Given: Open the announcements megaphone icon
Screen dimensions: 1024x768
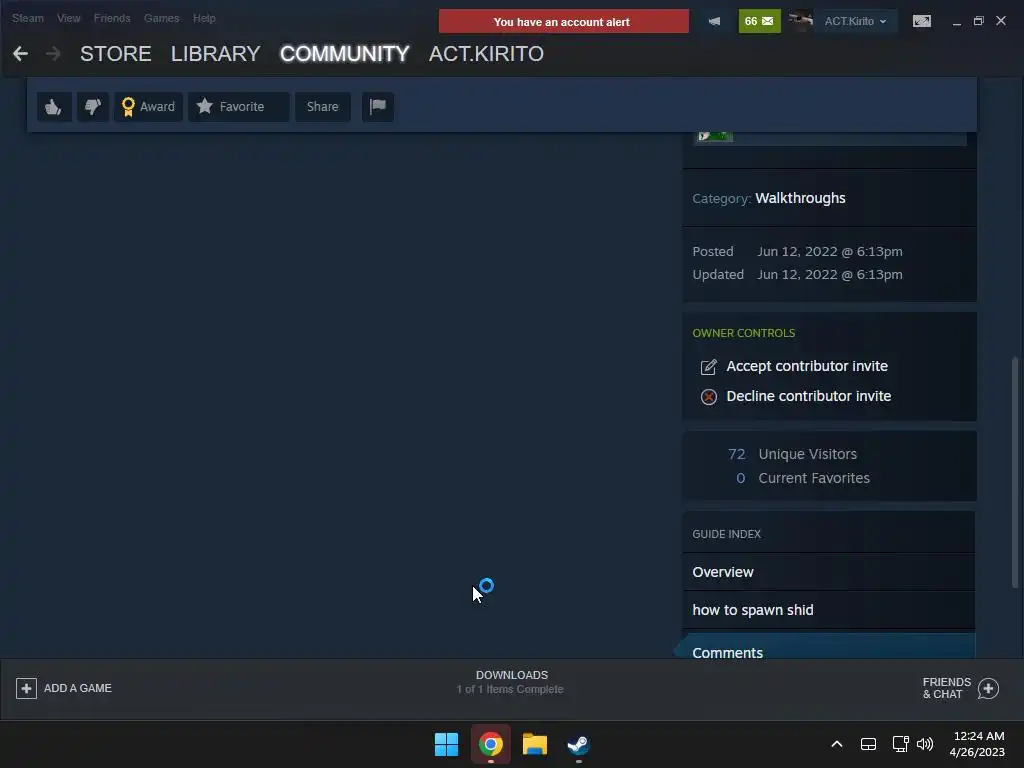Looking at the screenshot, I should tap(714, 22).
